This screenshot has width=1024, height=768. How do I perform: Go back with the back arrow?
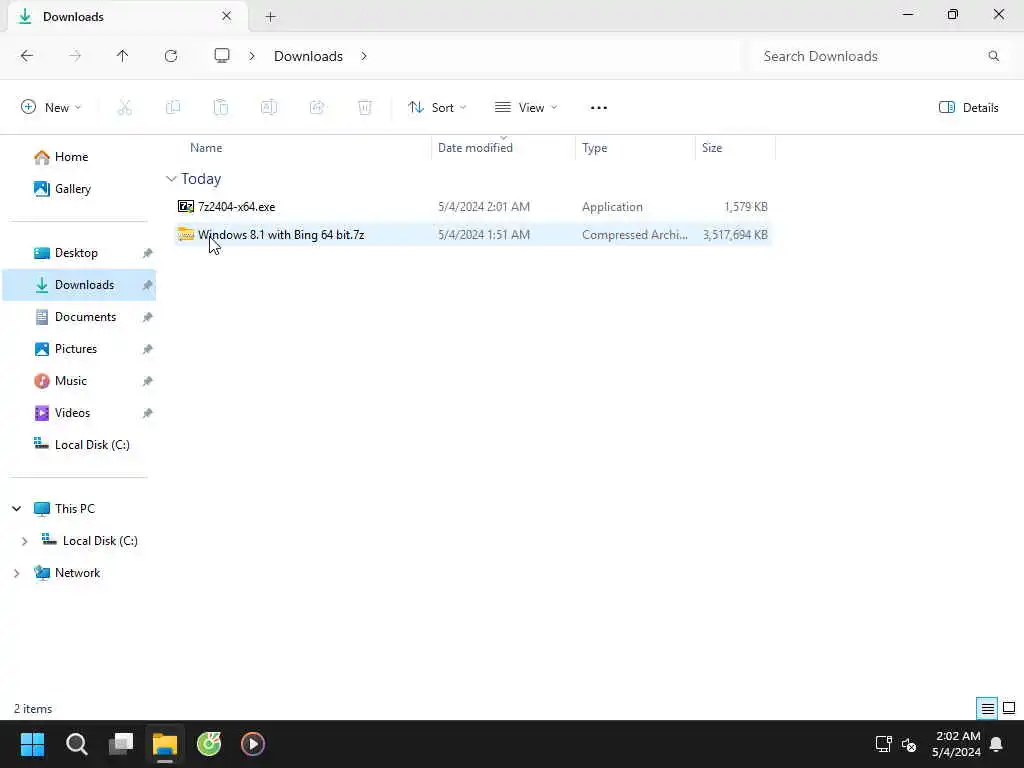[x=27, y=56]
